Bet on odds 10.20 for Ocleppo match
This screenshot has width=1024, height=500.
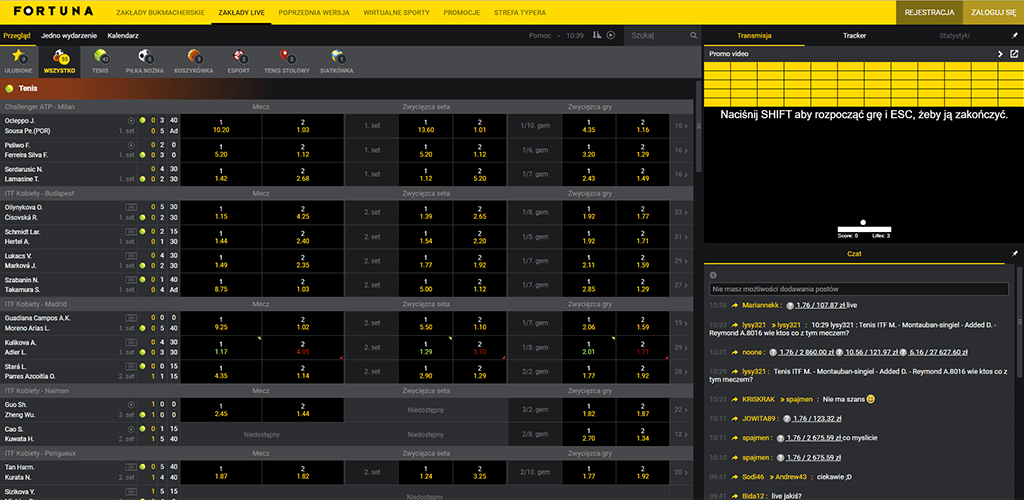(x=221, y=126)
